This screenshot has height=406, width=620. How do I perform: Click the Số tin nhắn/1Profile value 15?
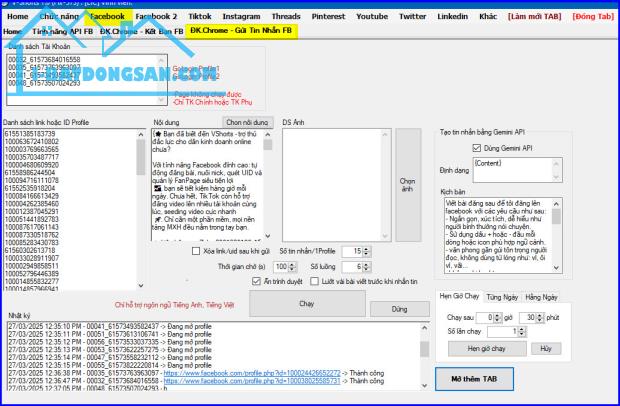tap(353, 251)
